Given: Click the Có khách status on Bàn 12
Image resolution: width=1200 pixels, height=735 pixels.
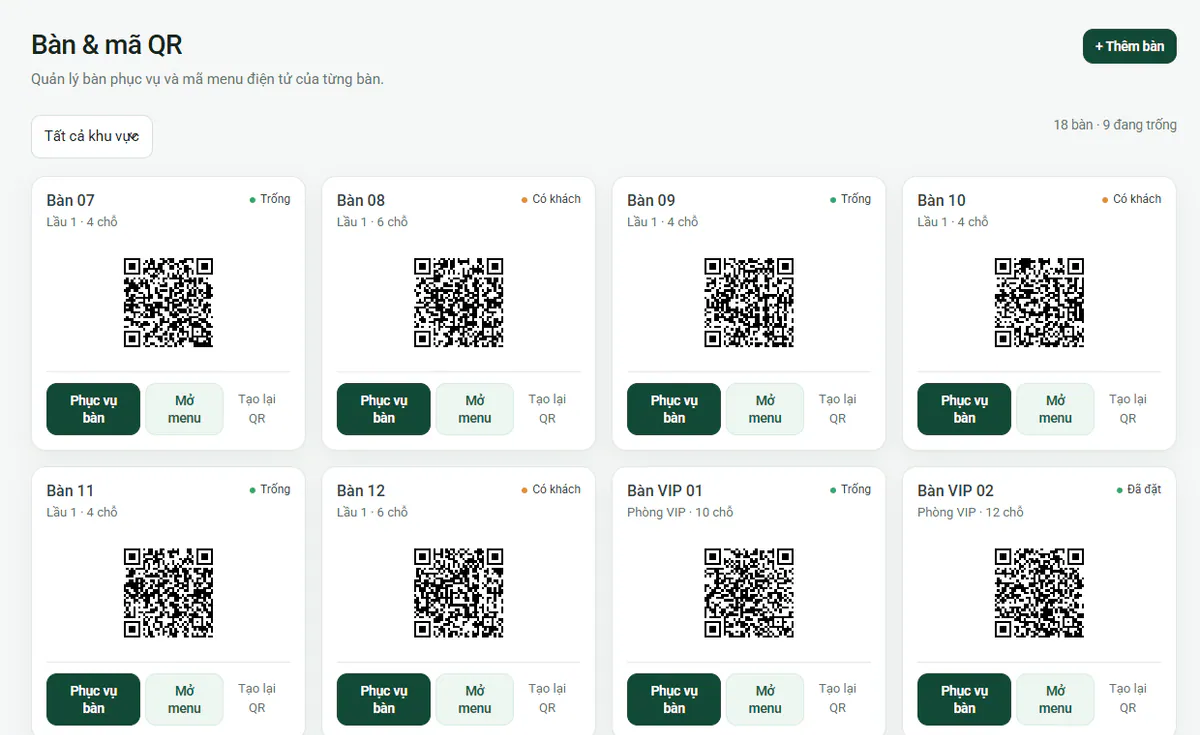Looking at the screenshot, I should tap(551, 489).
